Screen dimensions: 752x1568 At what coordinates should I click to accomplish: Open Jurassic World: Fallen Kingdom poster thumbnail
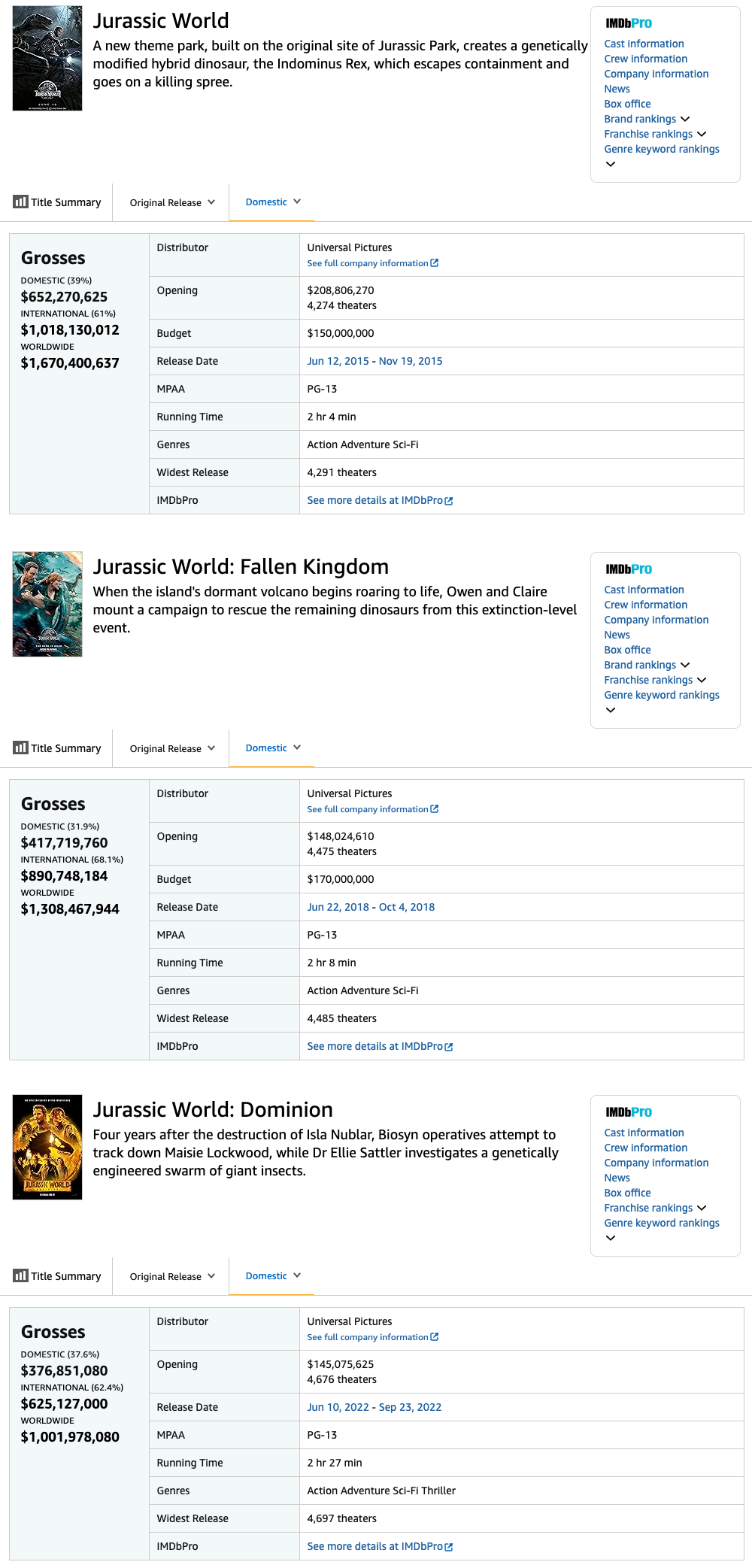pyautogui.click(x=47, y=604)
